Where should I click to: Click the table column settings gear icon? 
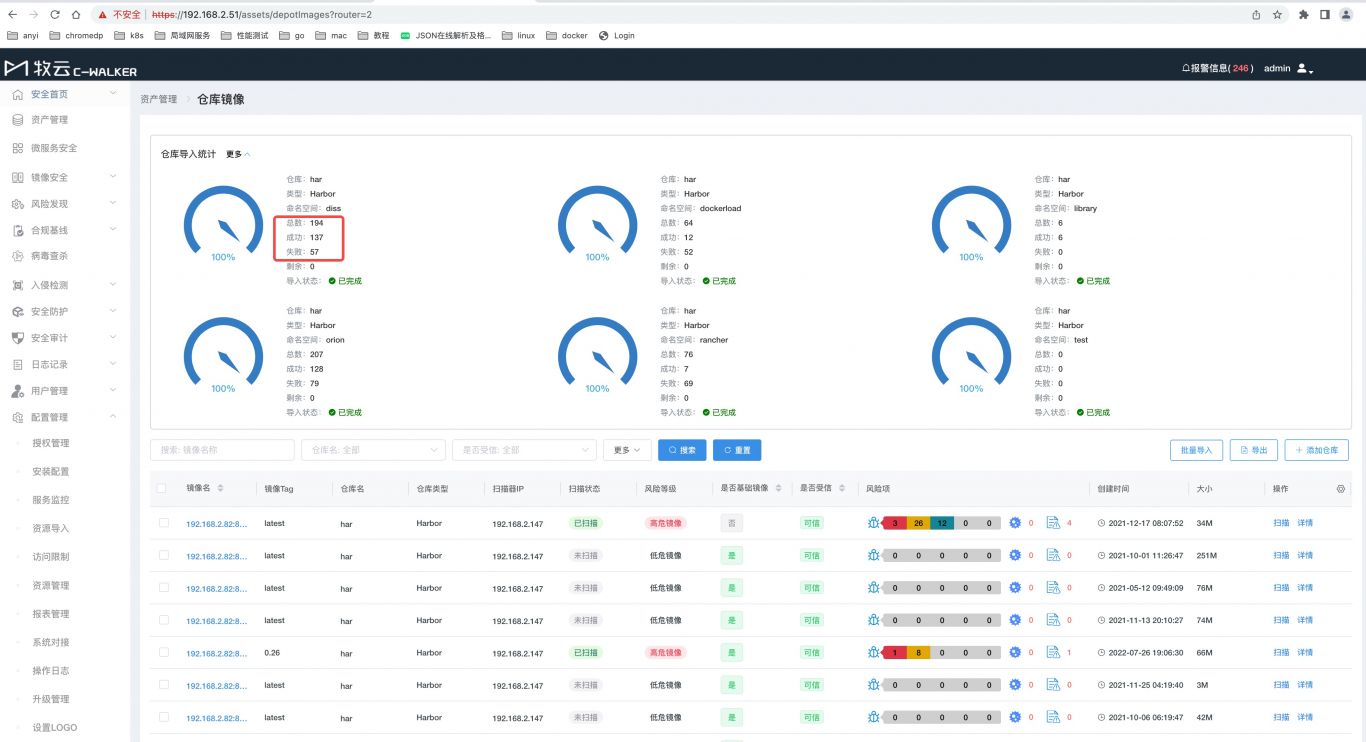click(x=1341, y=489)
